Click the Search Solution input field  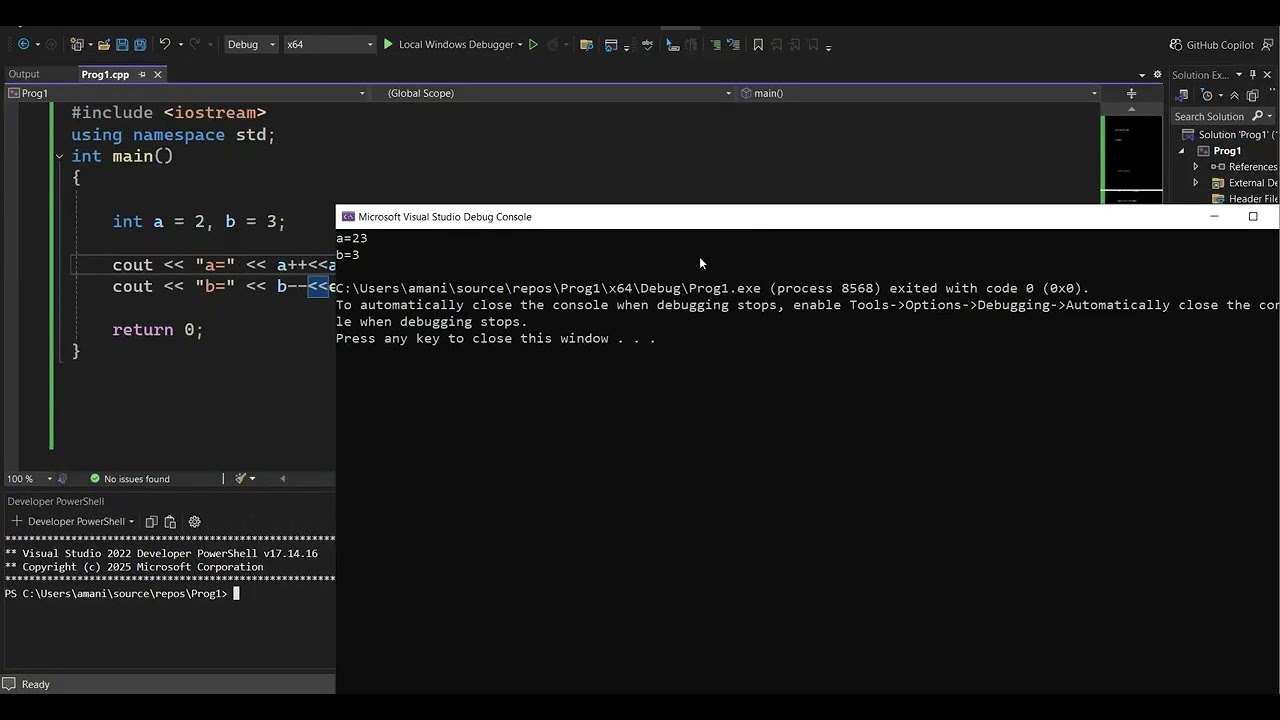click(1210, 116)
